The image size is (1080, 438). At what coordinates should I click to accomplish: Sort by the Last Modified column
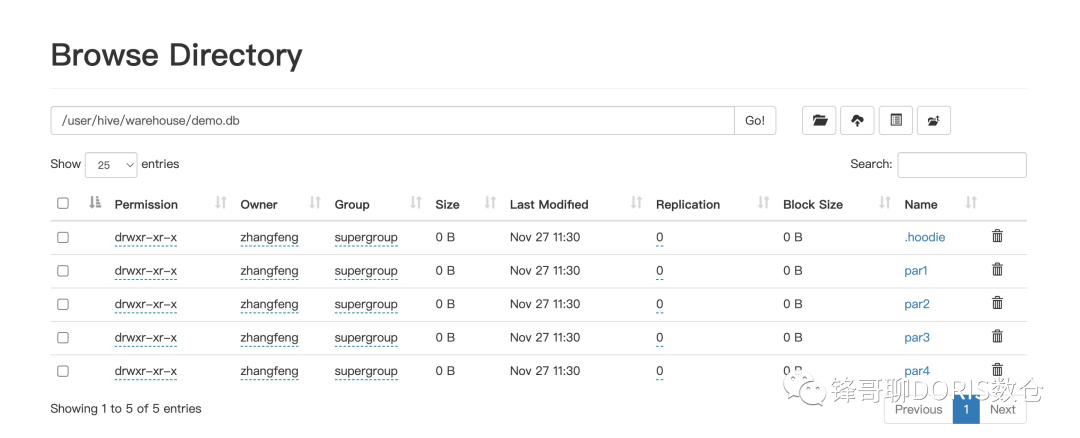coord(549,204)
